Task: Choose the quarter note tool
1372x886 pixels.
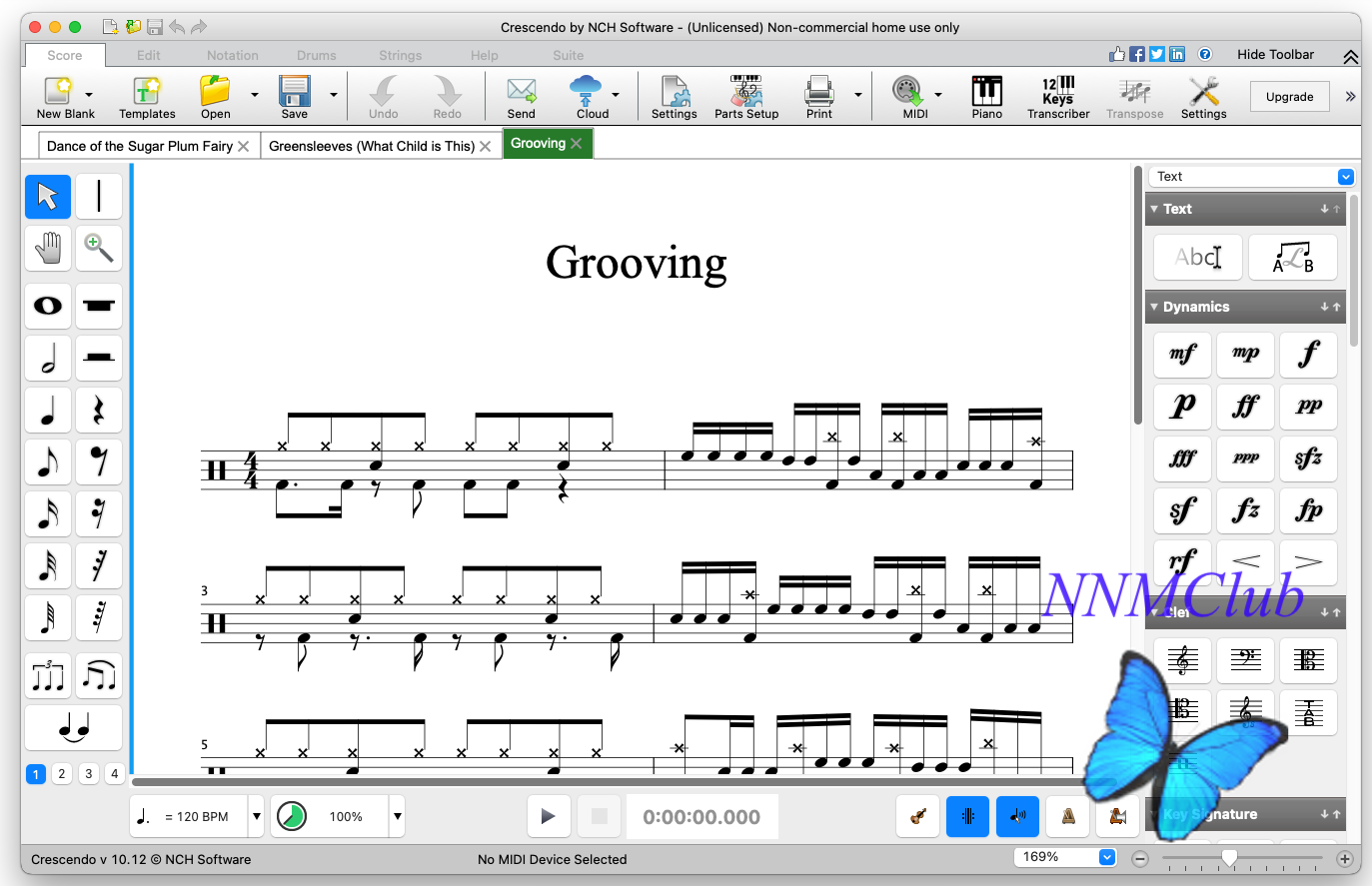Action: [48, 410]
